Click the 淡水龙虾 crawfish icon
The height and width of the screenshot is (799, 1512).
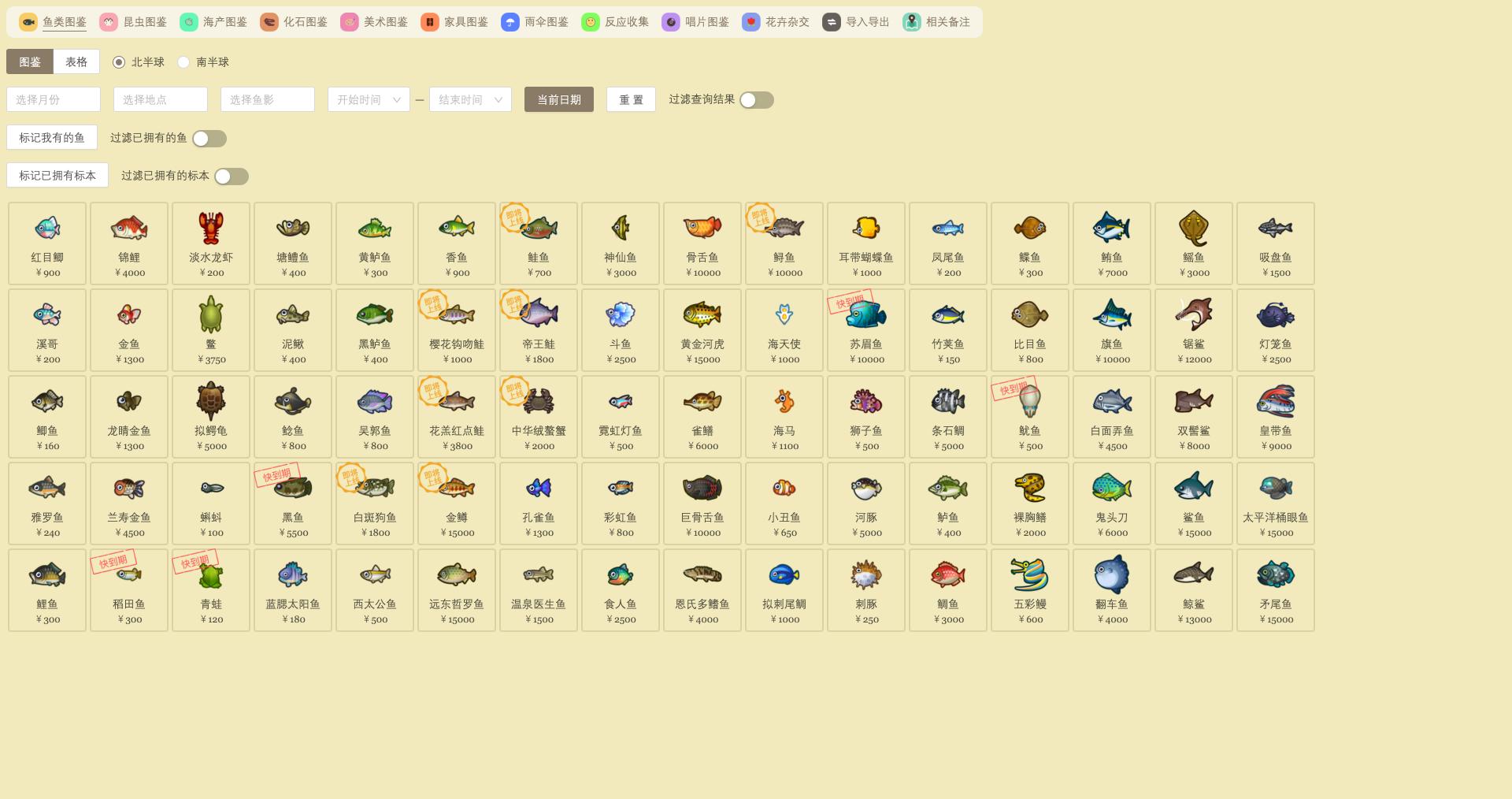point(211,228)
